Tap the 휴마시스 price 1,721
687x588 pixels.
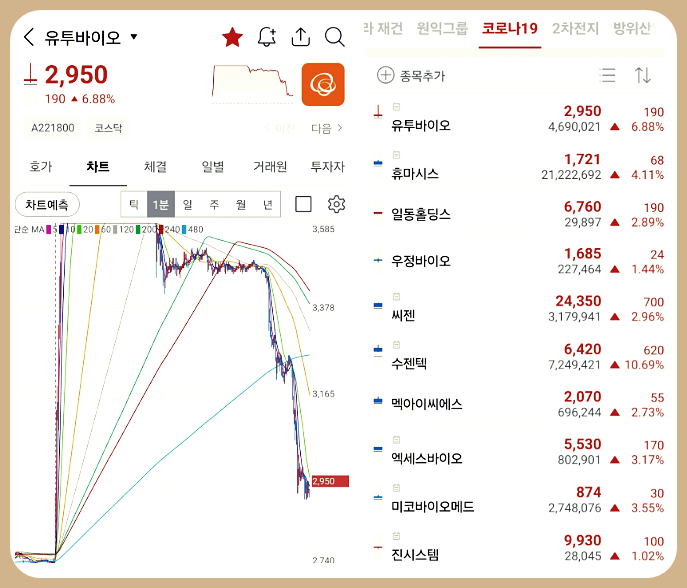582,159
